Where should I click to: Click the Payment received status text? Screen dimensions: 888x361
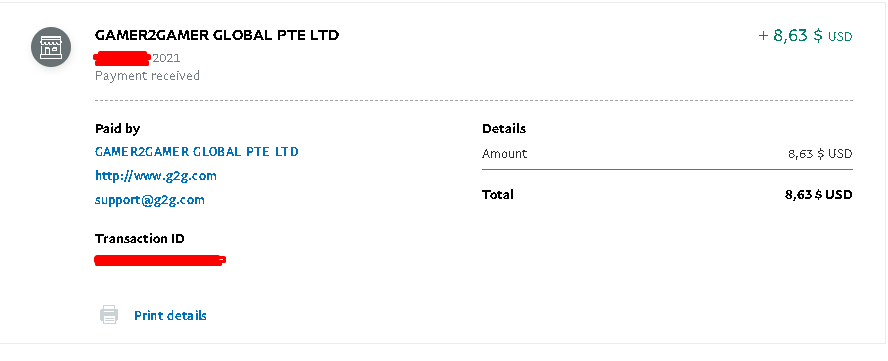[x=147, y=75]
